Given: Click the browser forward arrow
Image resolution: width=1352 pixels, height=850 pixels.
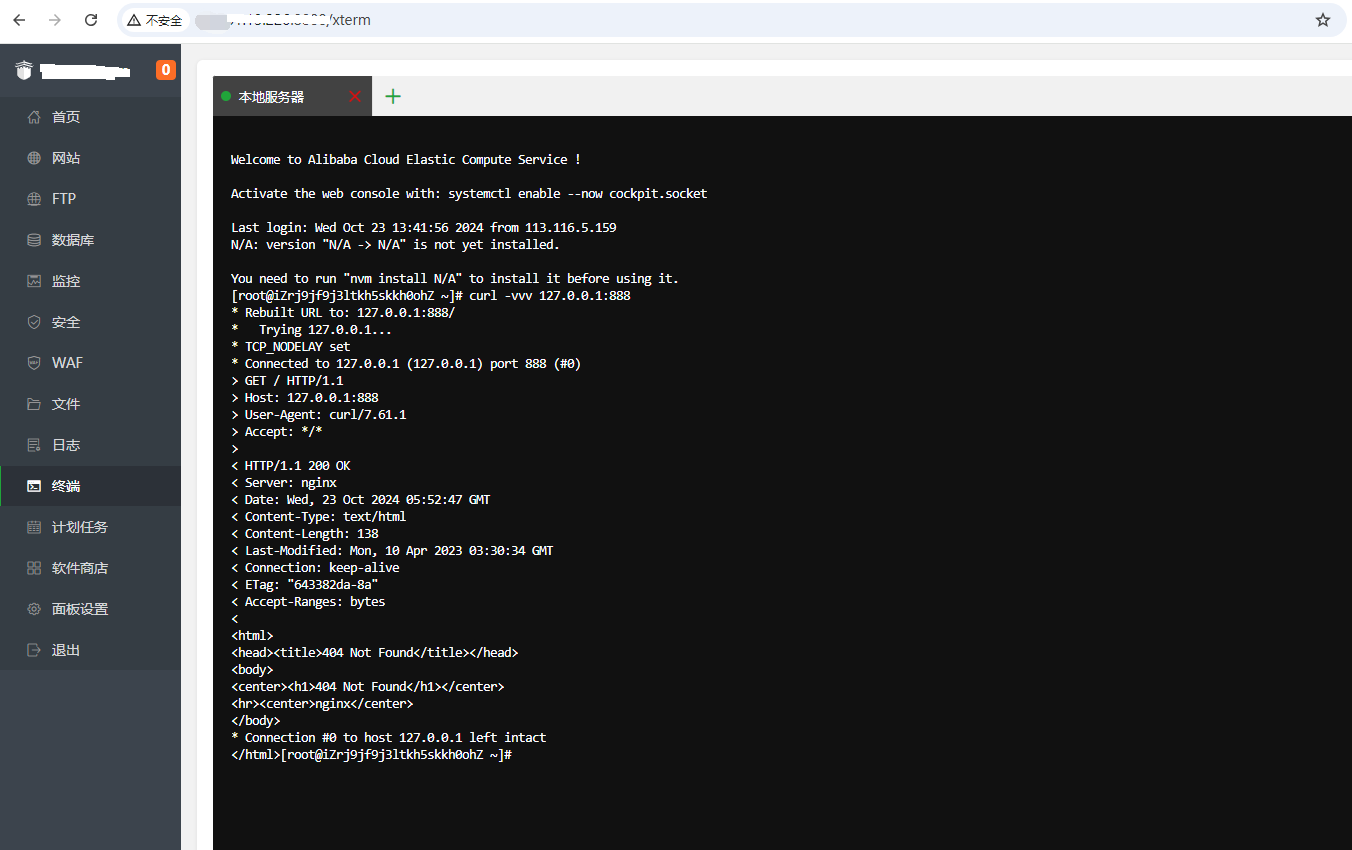Looking at the screenshot, I should click(55, 20).
